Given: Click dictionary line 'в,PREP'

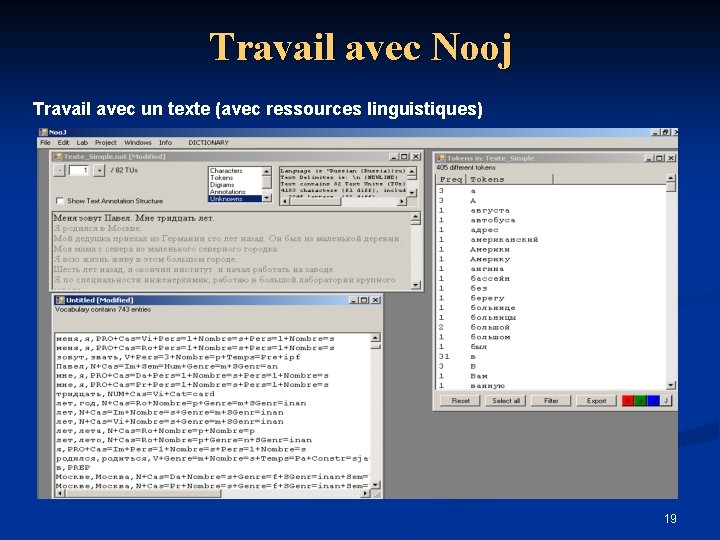Looking at the screenshot, I should click(73, 467).
